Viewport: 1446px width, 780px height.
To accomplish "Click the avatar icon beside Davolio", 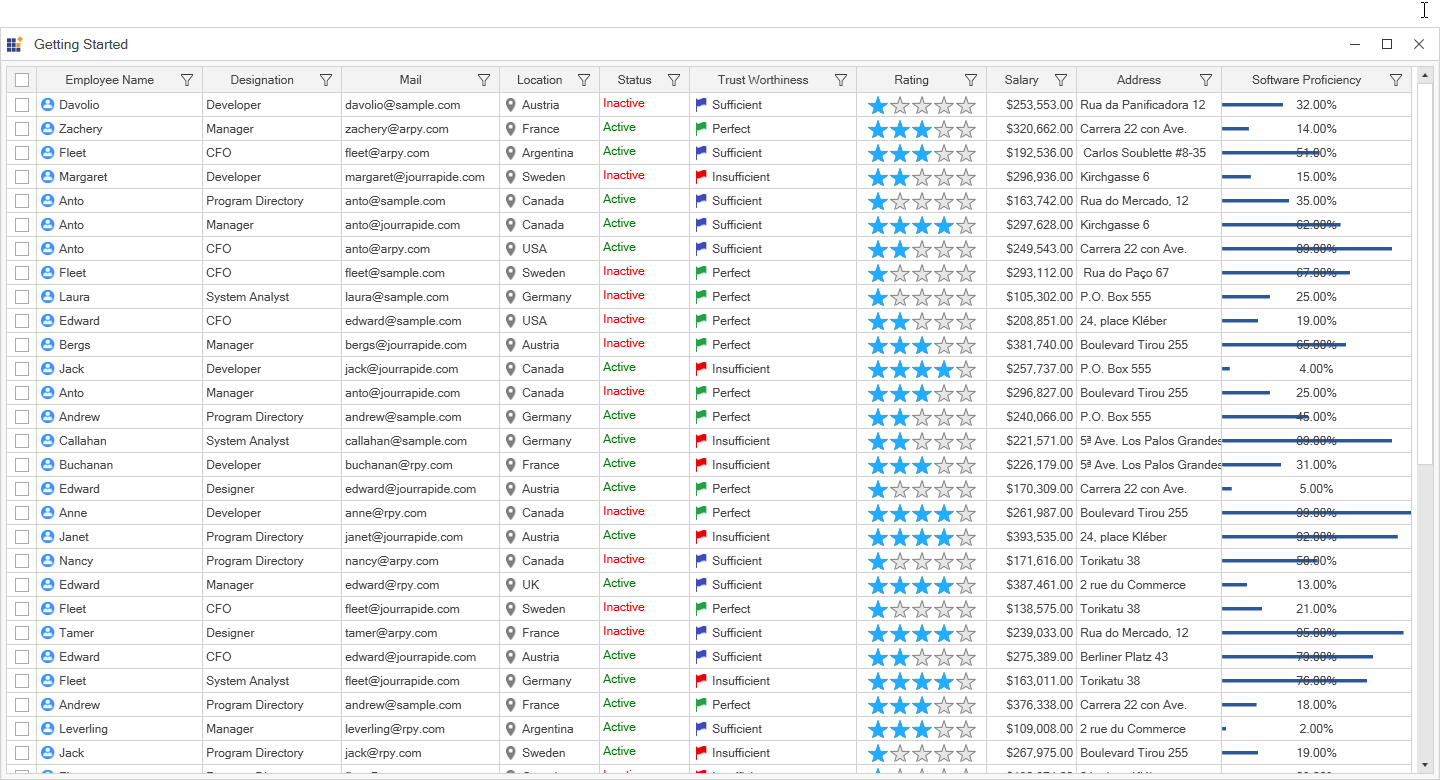I will pyautogui.click(x=49, y=104).
